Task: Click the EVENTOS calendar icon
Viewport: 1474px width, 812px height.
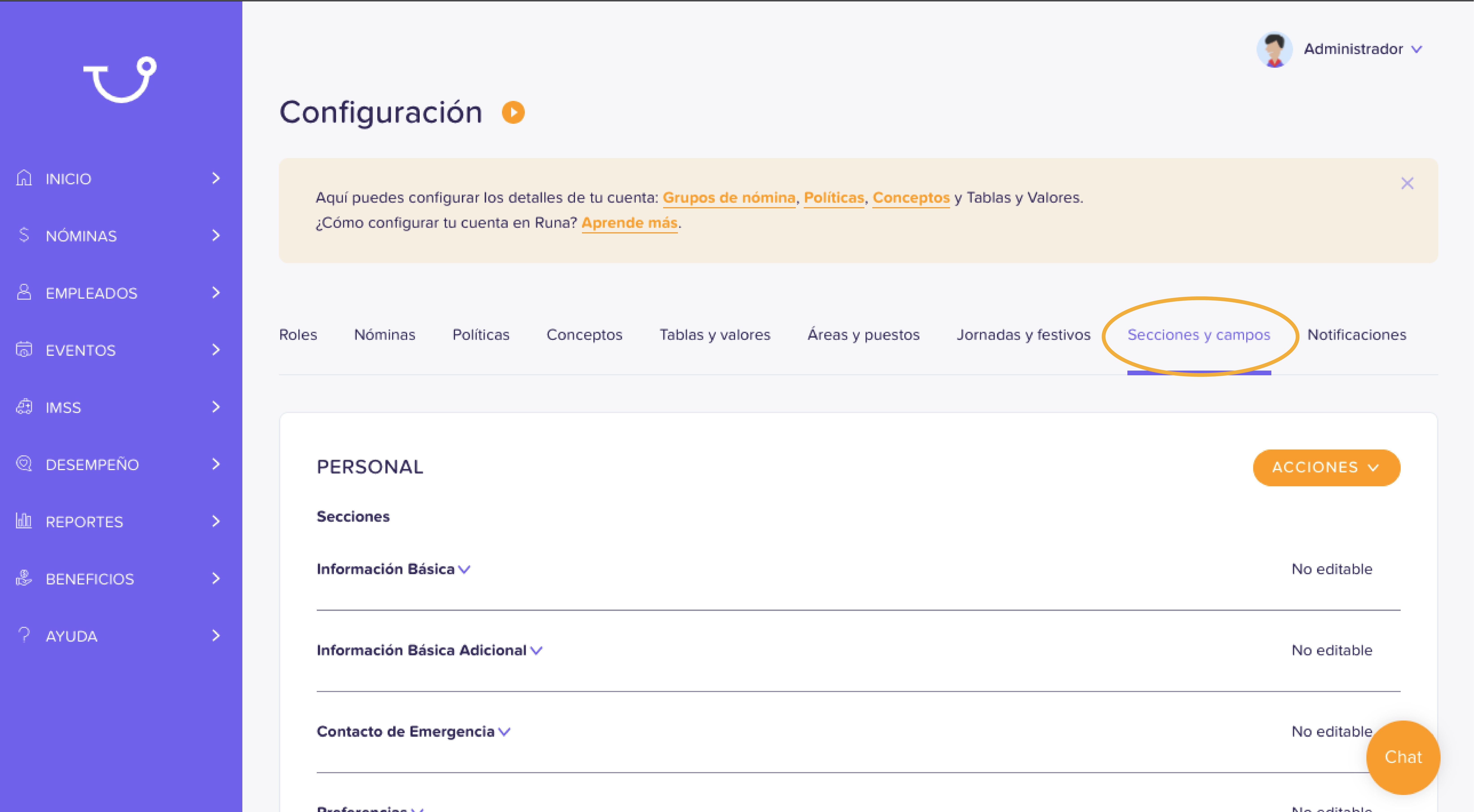Action: [x=24, y=350]
